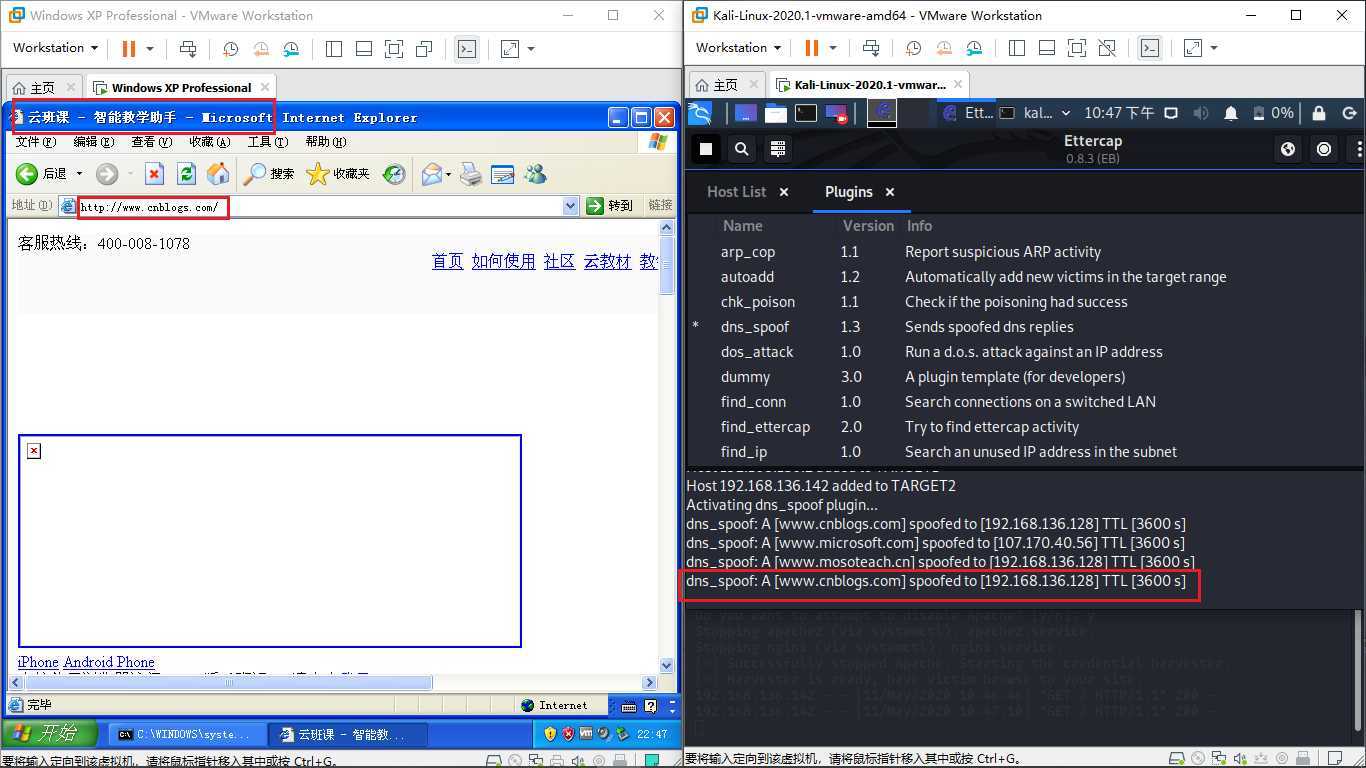Click the IE Mail envelope icon

click(431, 174)
